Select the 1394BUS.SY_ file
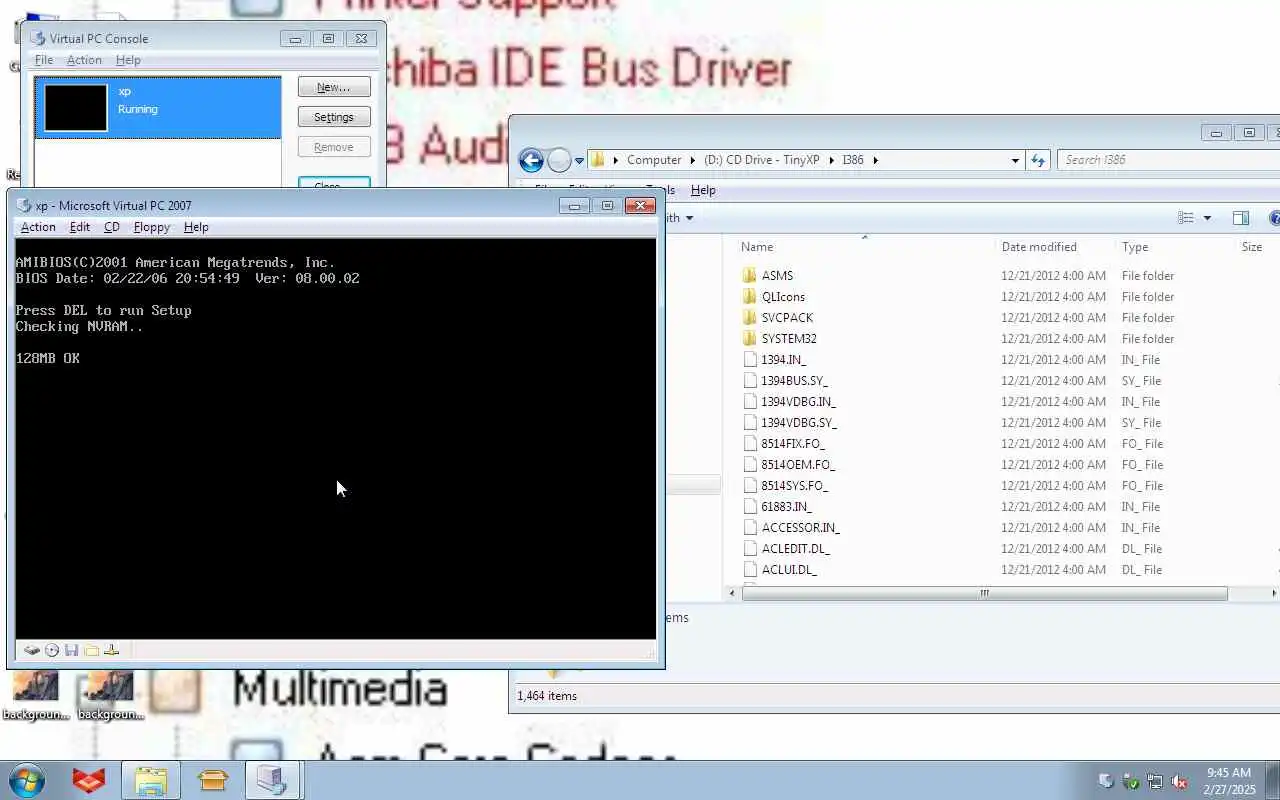The image size is (1280, 800). pos(794,380)
